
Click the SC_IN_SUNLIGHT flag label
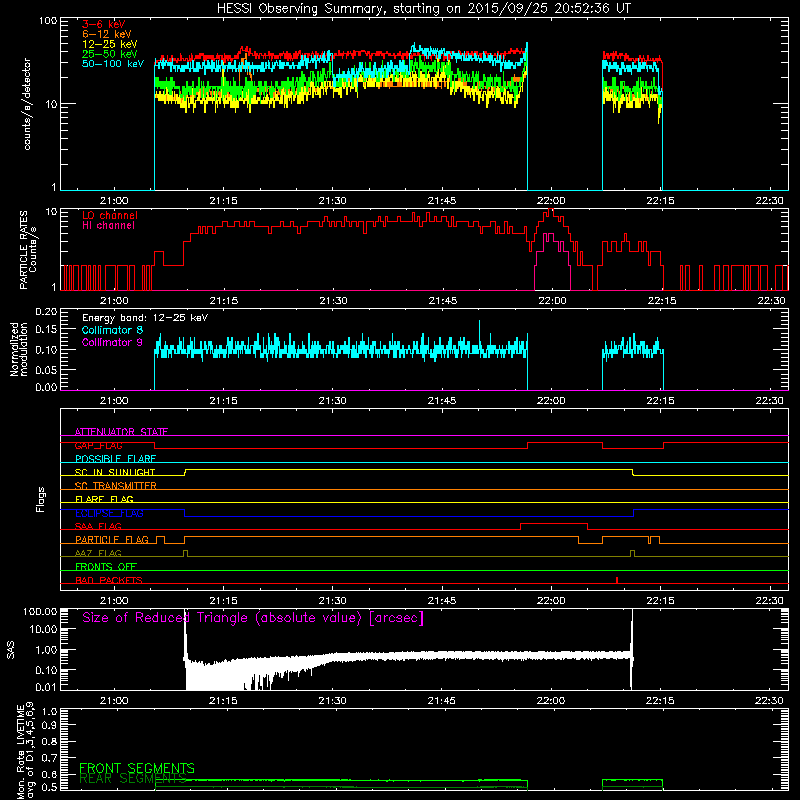[115, 472]
